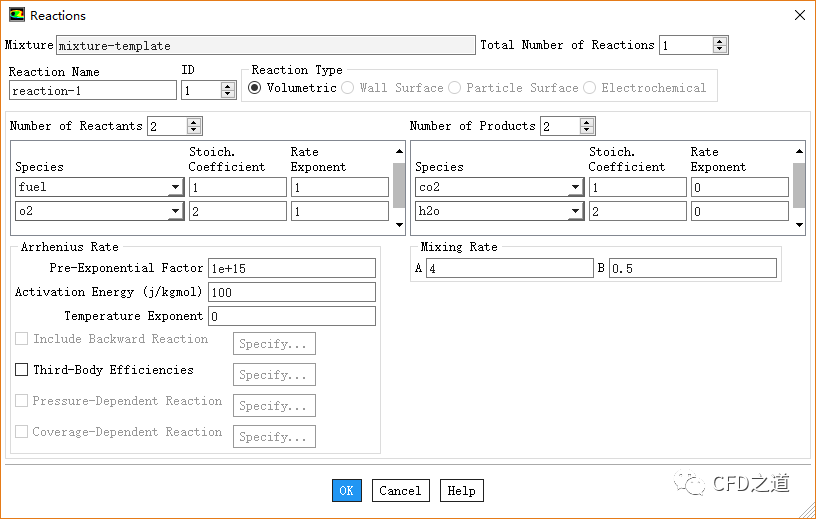816x519 pixels.
Task: Click the Total Number of Reactions stepper
Action: (720, 45)
